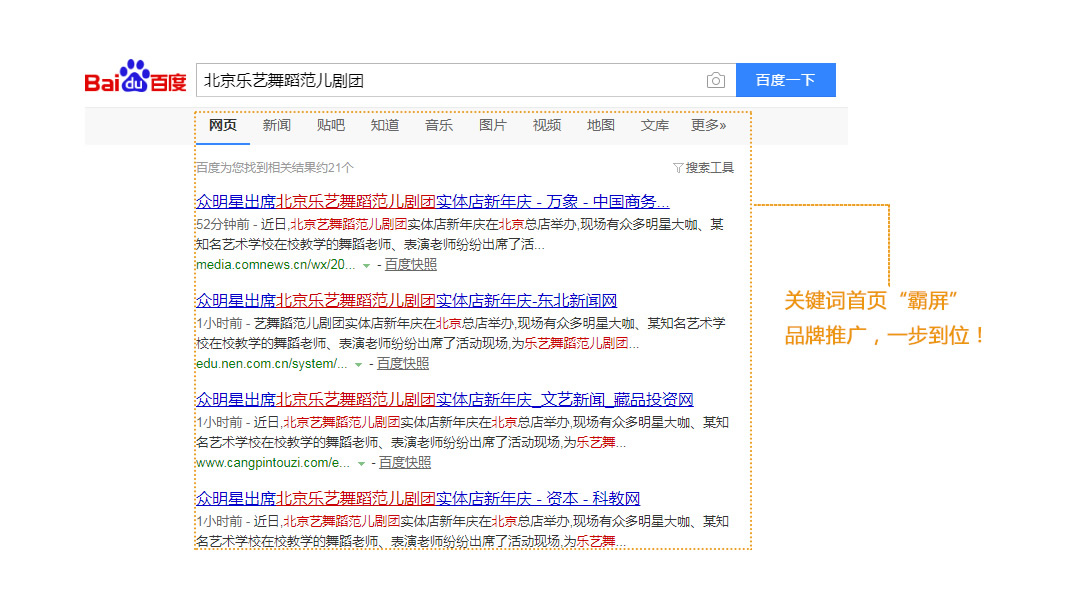Click the Baidu logo
Image resolution: width=1070 pixels, height=606 pixels.
coord(134,78)
